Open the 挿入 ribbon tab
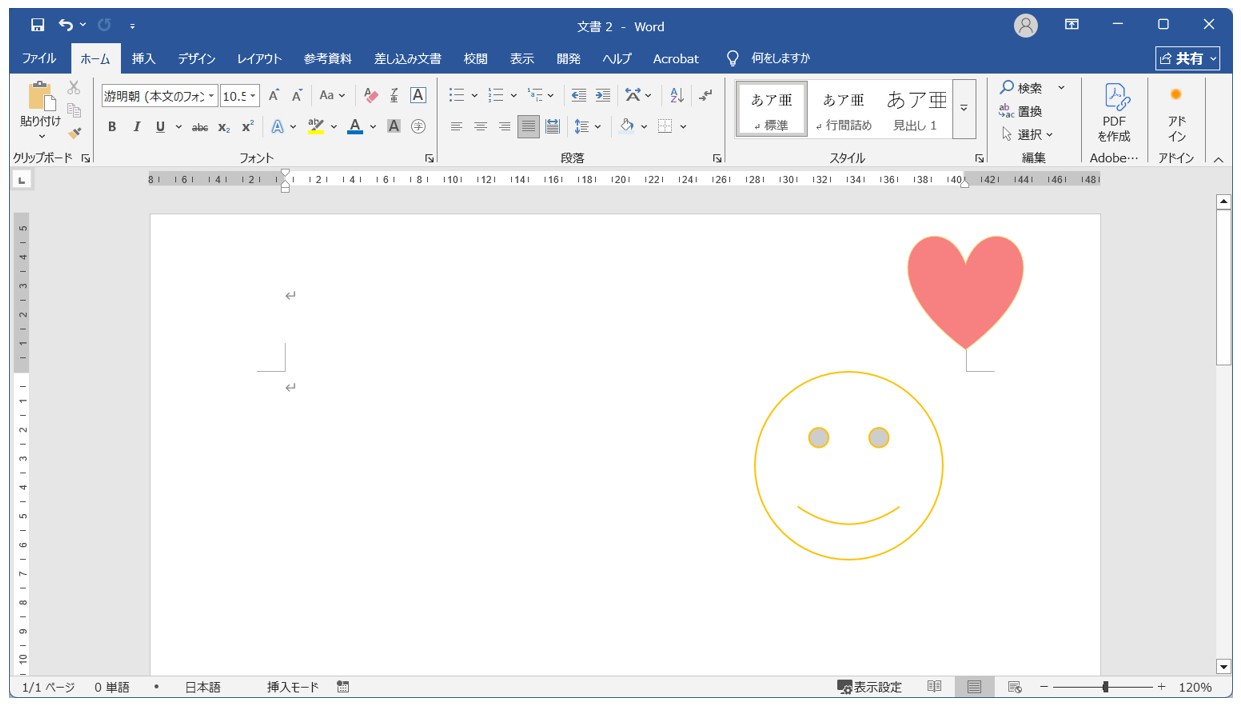Viewport: 1241px width, 707px height. [x=144, y=59]
